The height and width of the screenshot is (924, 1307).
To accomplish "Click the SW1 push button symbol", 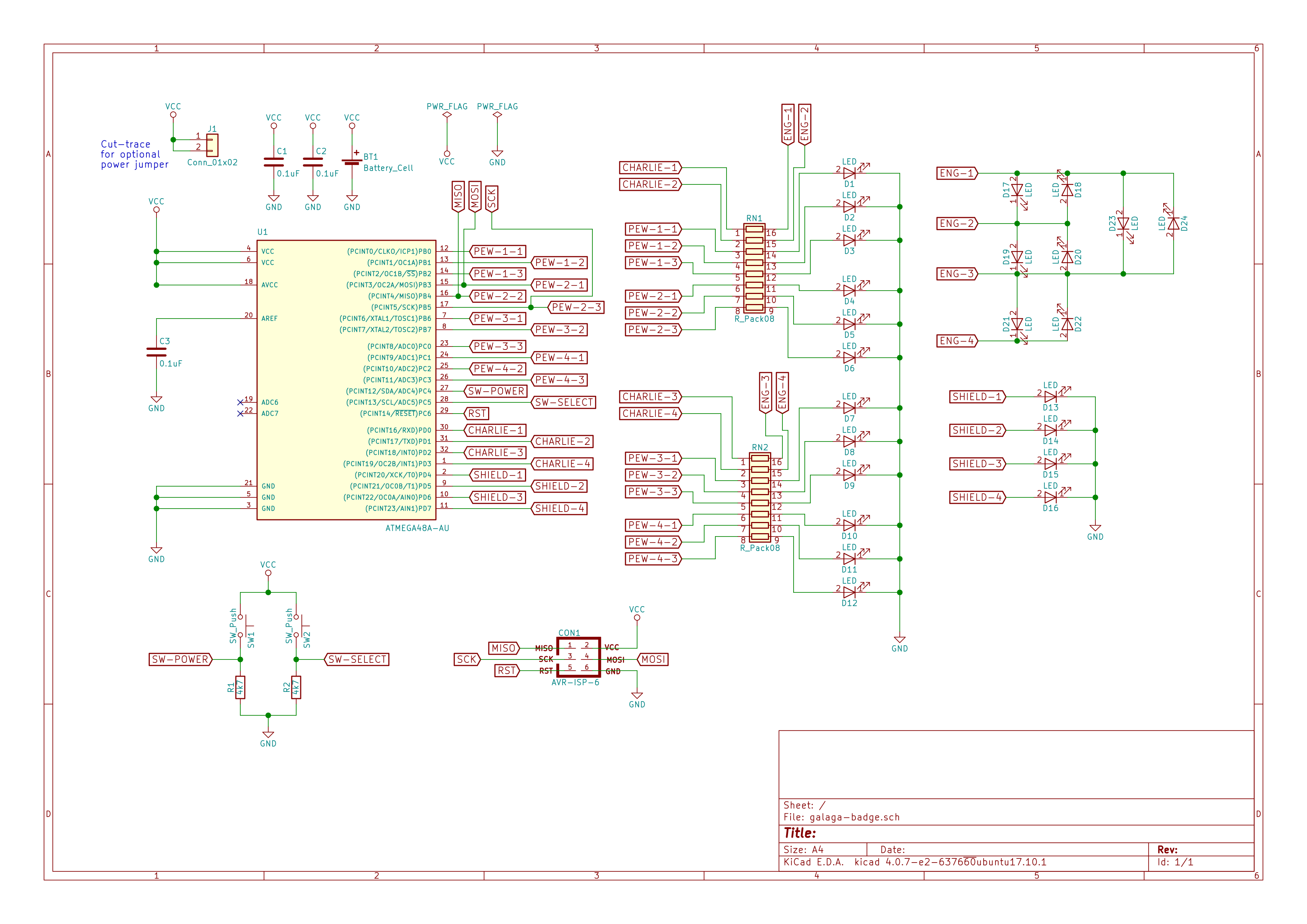I will [243, 626].
